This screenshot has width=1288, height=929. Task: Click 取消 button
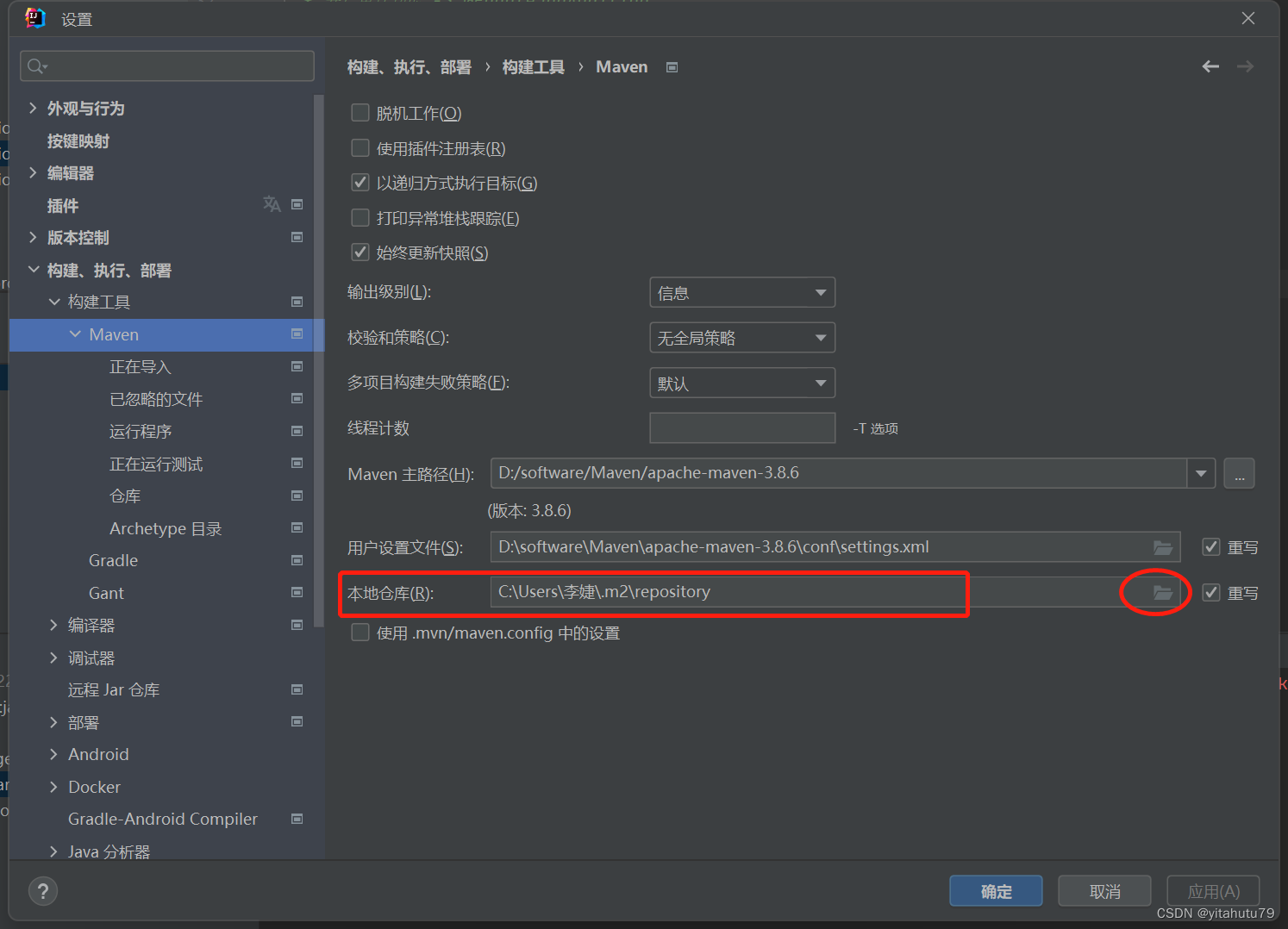1104,891
